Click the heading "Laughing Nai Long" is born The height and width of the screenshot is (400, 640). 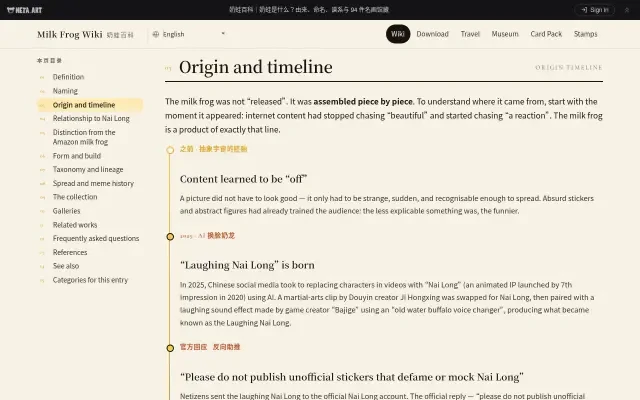pyautogui.click(x=247, y=265)
